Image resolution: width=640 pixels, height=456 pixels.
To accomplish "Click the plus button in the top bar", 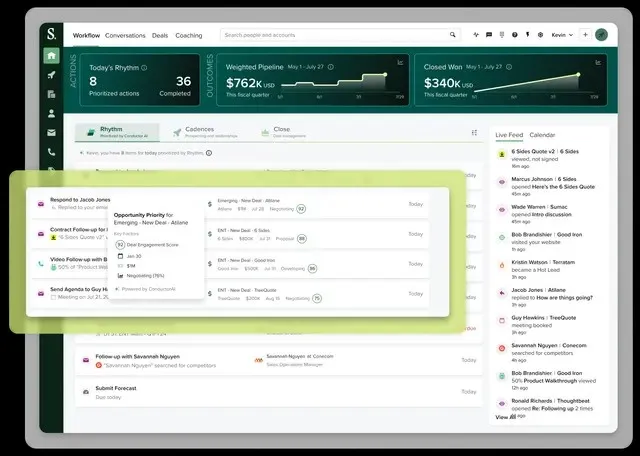I will [x=585, y=35].
